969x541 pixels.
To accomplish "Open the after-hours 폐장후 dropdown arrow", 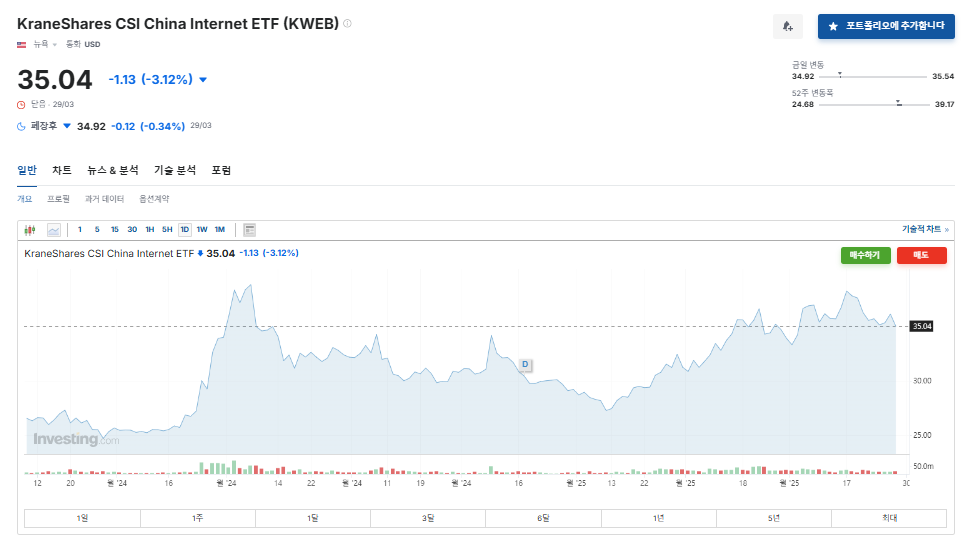I will click(x=67, y=126).
